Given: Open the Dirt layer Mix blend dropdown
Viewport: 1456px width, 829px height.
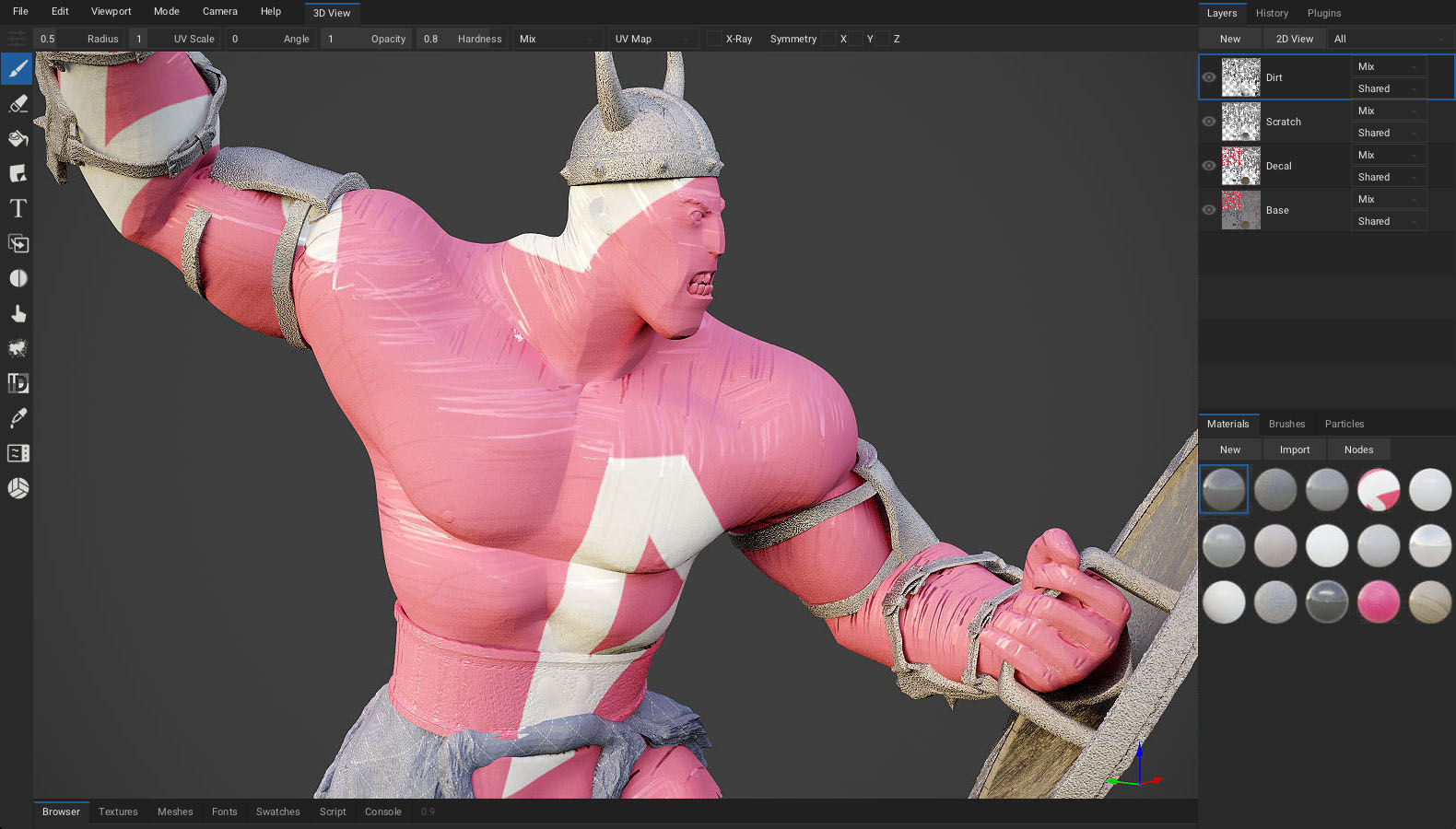Looking at the screenshot, I should [1387, 66].
